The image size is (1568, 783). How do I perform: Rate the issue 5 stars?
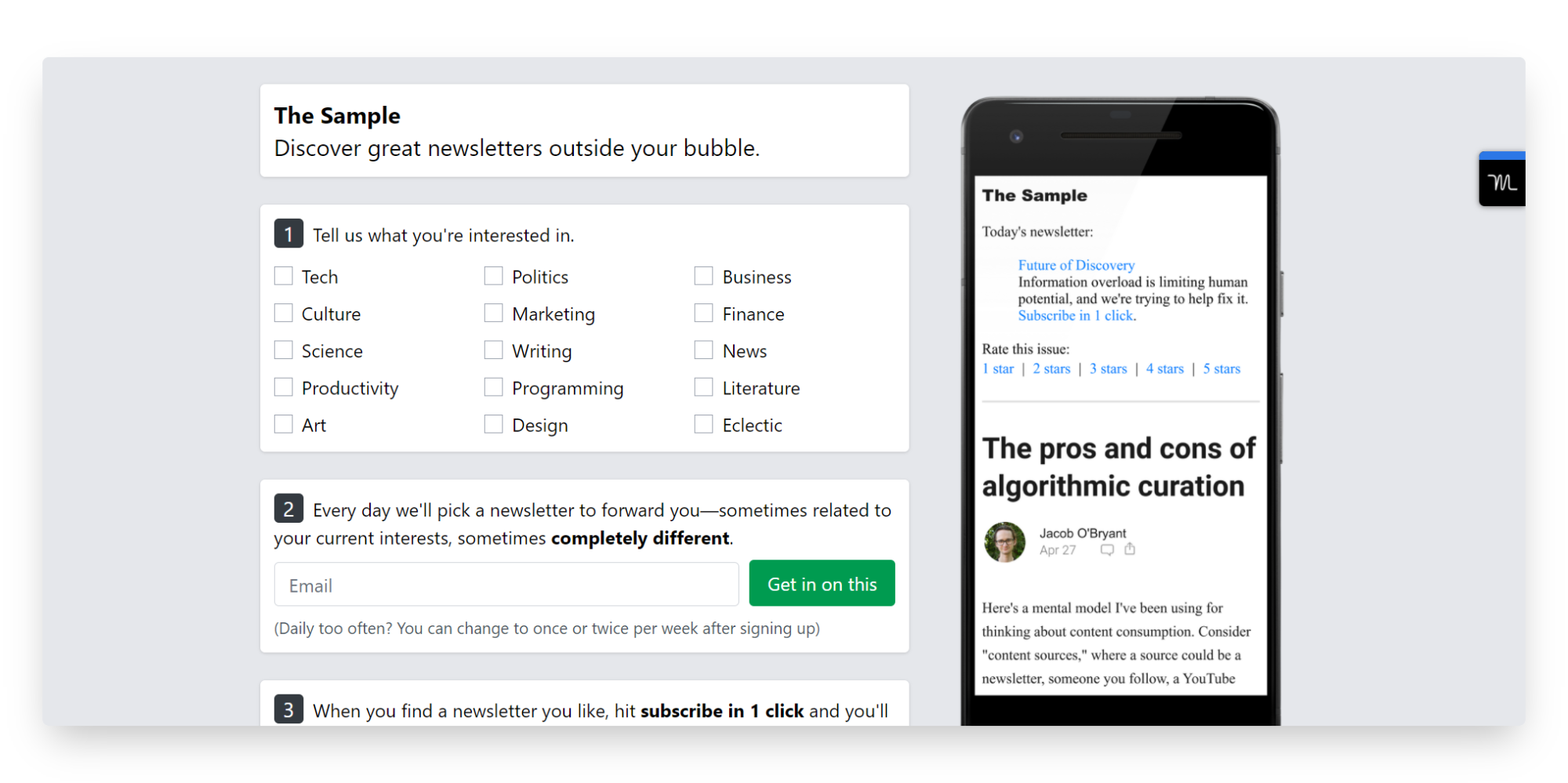point(1221,368)
